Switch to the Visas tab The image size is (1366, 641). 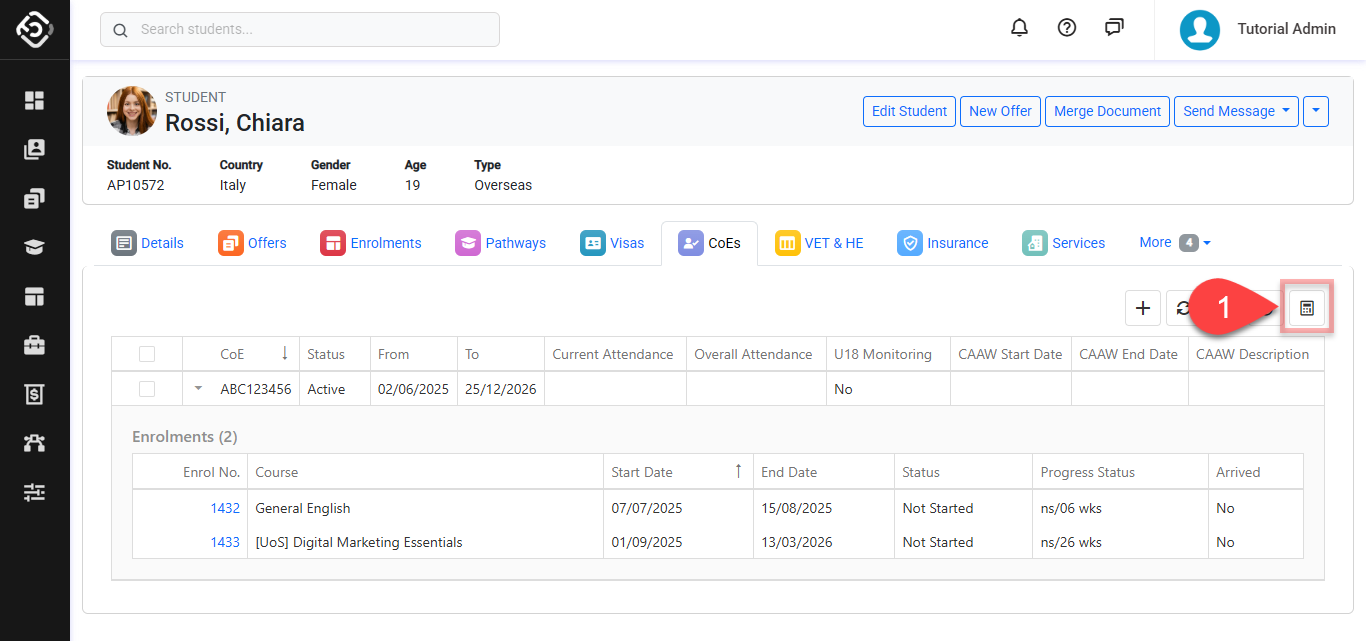pyautogui.click(x=612, y=243)
